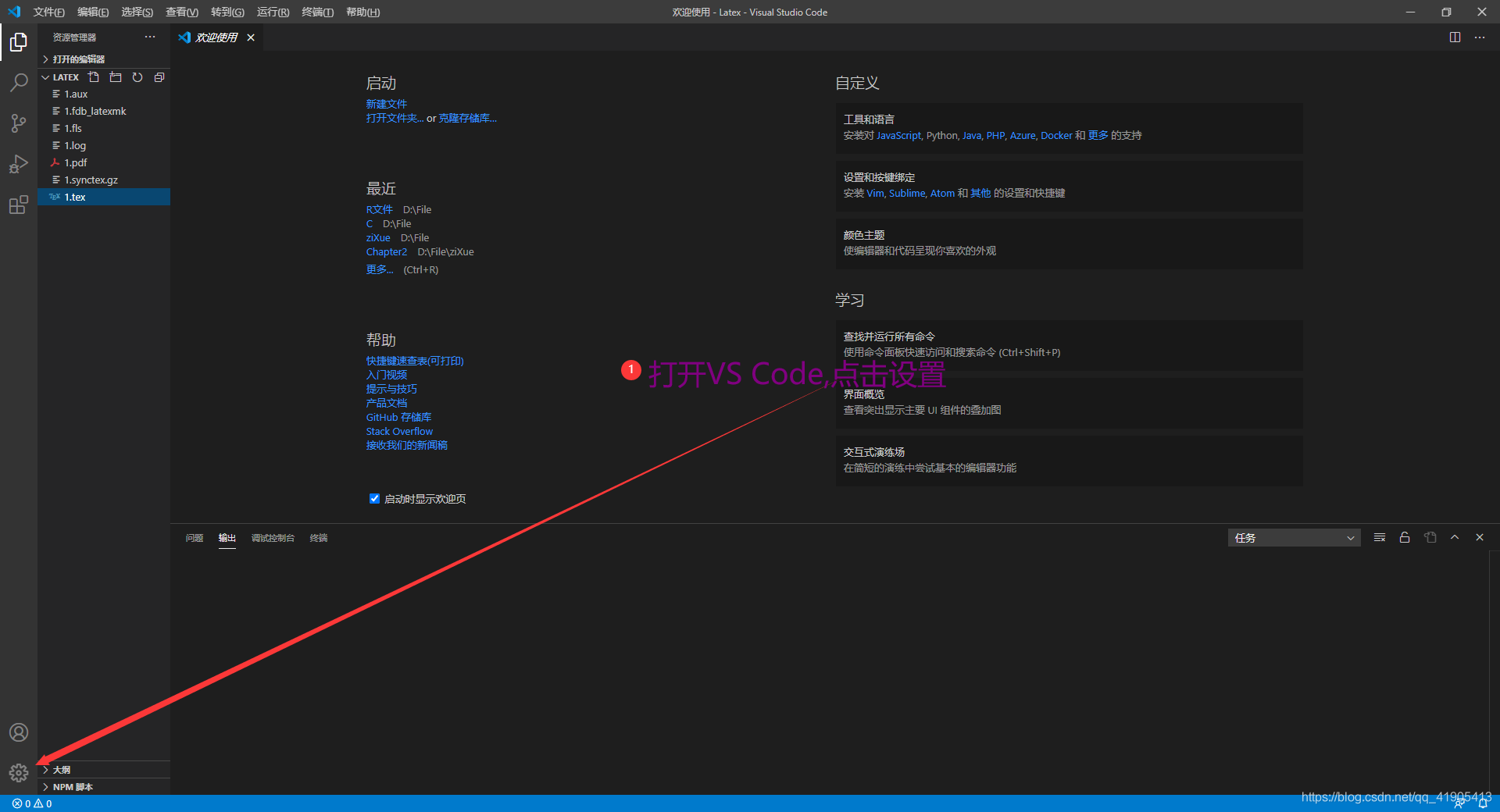Screen dimensions: 1500x812
Task: Click the Stack Overflow help link
Action: click(399, 431)
